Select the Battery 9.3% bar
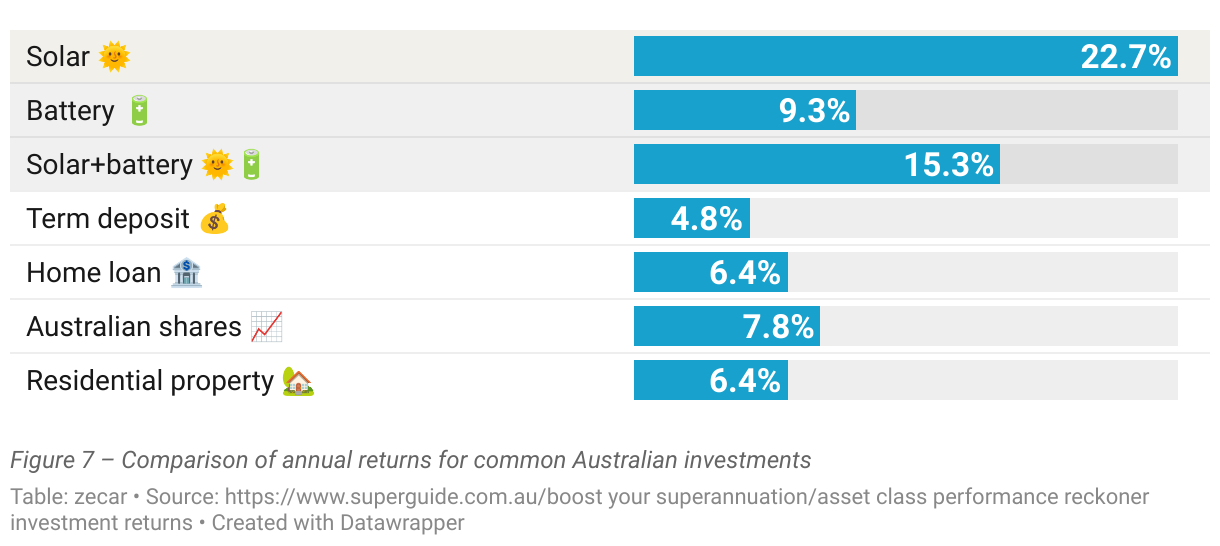 (745, 110)
